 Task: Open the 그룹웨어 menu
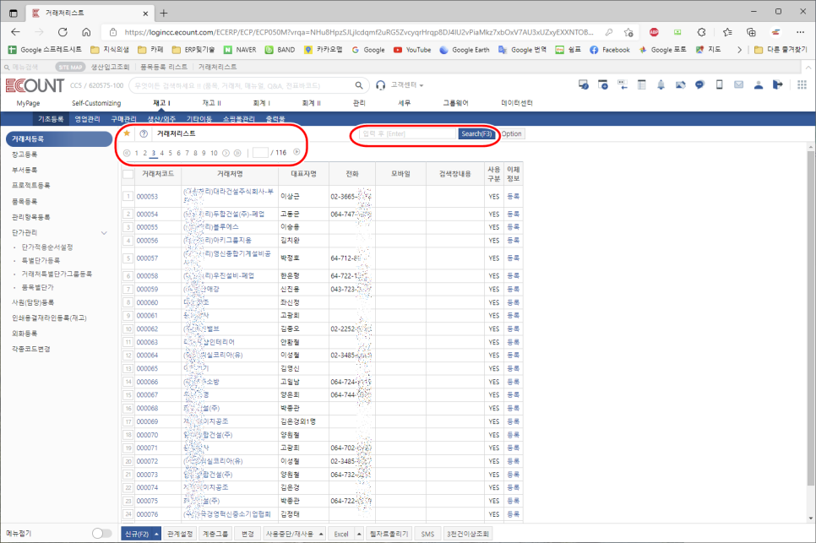point(455,103)
